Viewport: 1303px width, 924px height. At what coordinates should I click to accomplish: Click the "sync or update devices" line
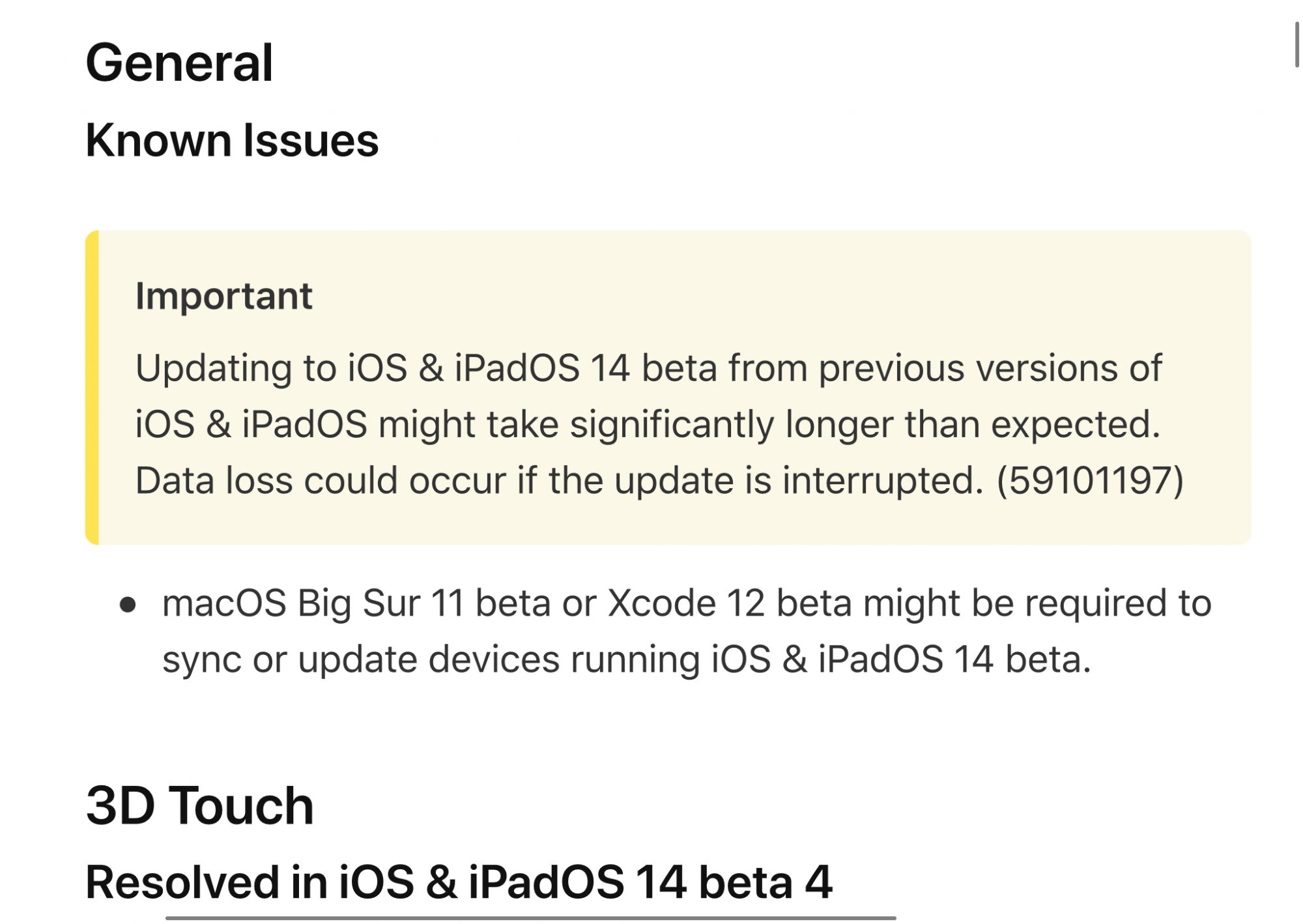[360, 659]
